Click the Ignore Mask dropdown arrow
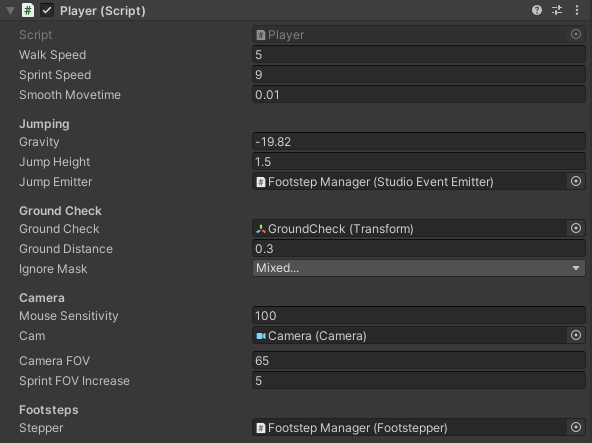Image resolution: width=592 pixels, height=443 pixels. pyautogui.click(x=576, y=268)
